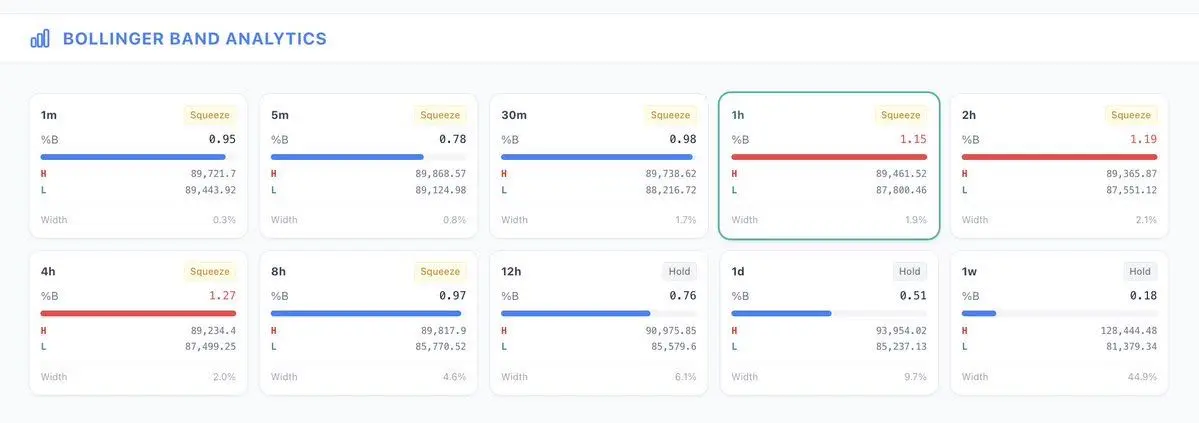Click the Squeeze badge on 4h card

pyautogui.click(x=210, y=272)
